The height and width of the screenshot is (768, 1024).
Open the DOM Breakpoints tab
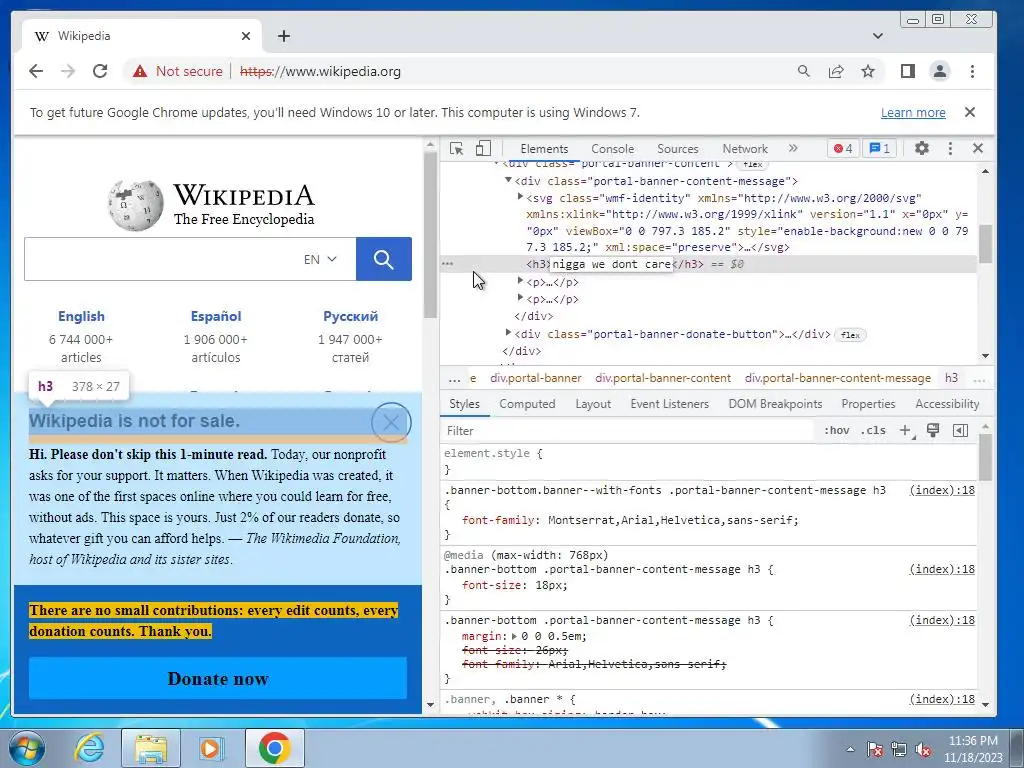[775, 404]
